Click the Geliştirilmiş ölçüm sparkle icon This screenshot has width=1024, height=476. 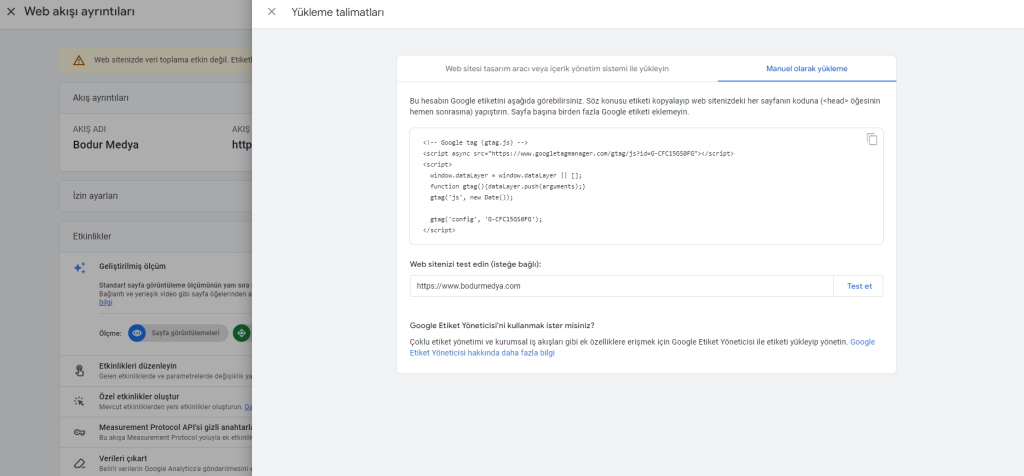click(x=79, y=268)
